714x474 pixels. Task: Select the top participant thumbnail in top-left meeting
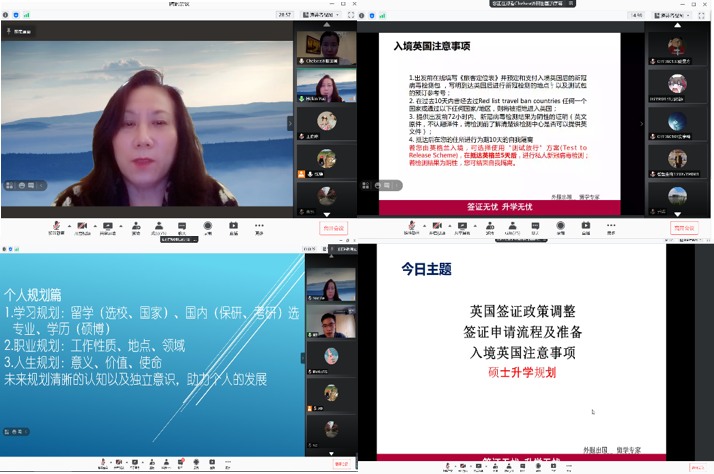tap(325, 47)
